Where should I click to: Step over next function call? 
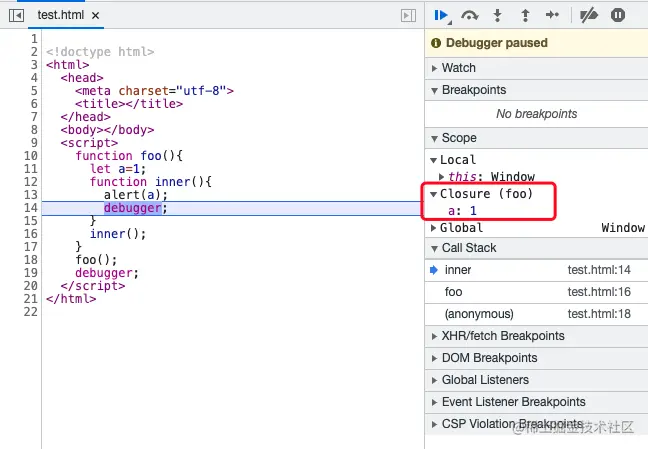point(469,16)
